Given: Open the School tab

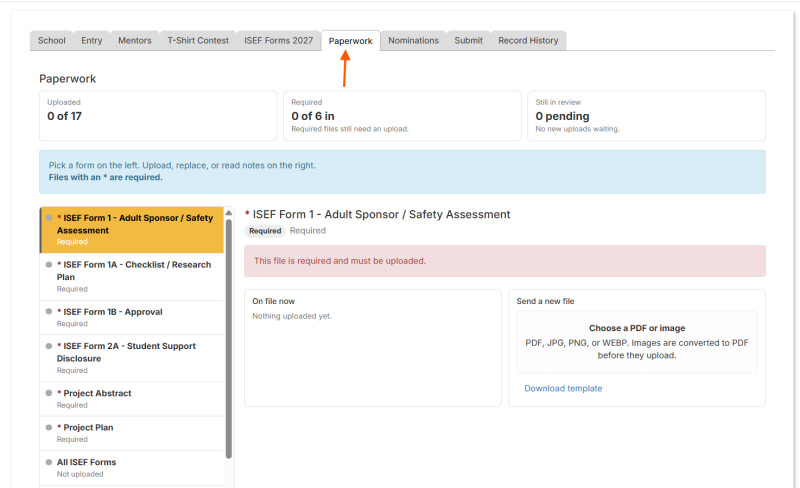Looking at the screenshot, I should click(x=52, y=40).
